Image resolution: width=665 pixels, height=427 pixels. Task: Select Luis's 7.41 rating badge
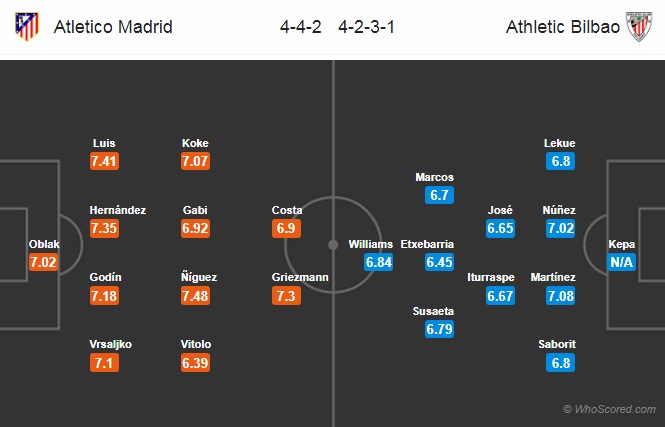click(x=104, y=161)
